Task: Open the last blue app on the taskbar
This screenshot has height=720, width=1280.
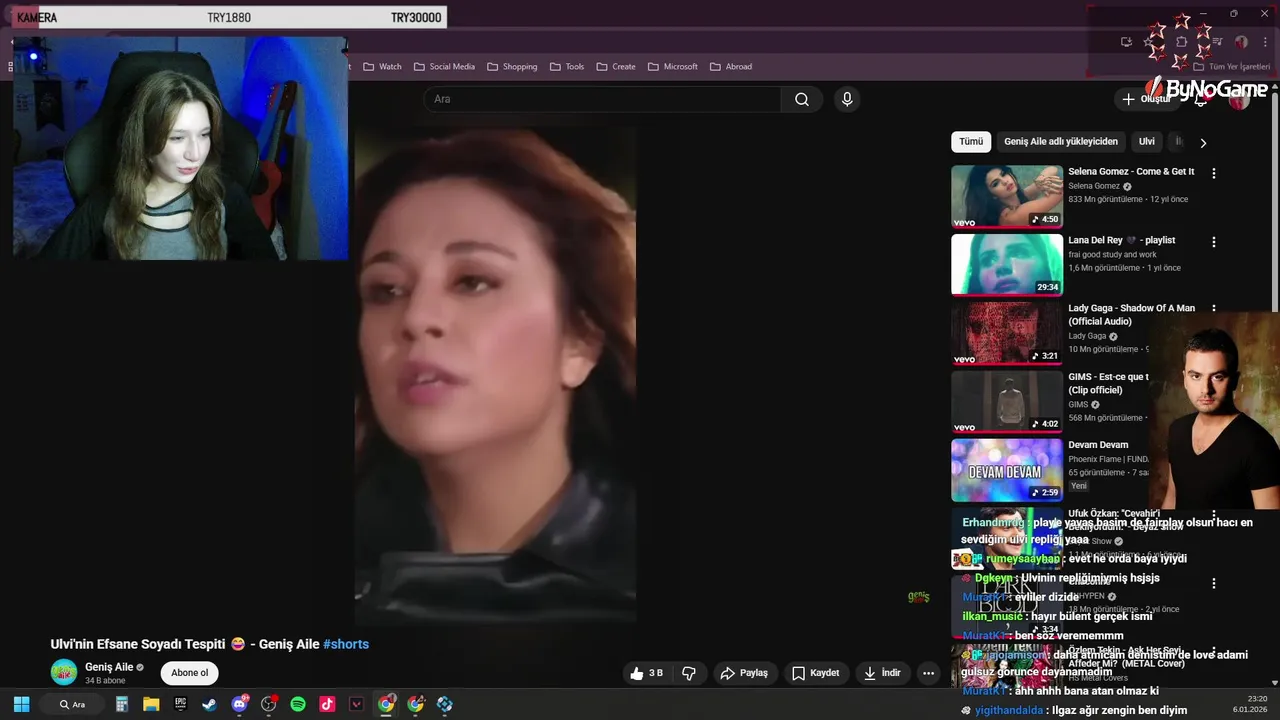Action: [445, 704]
